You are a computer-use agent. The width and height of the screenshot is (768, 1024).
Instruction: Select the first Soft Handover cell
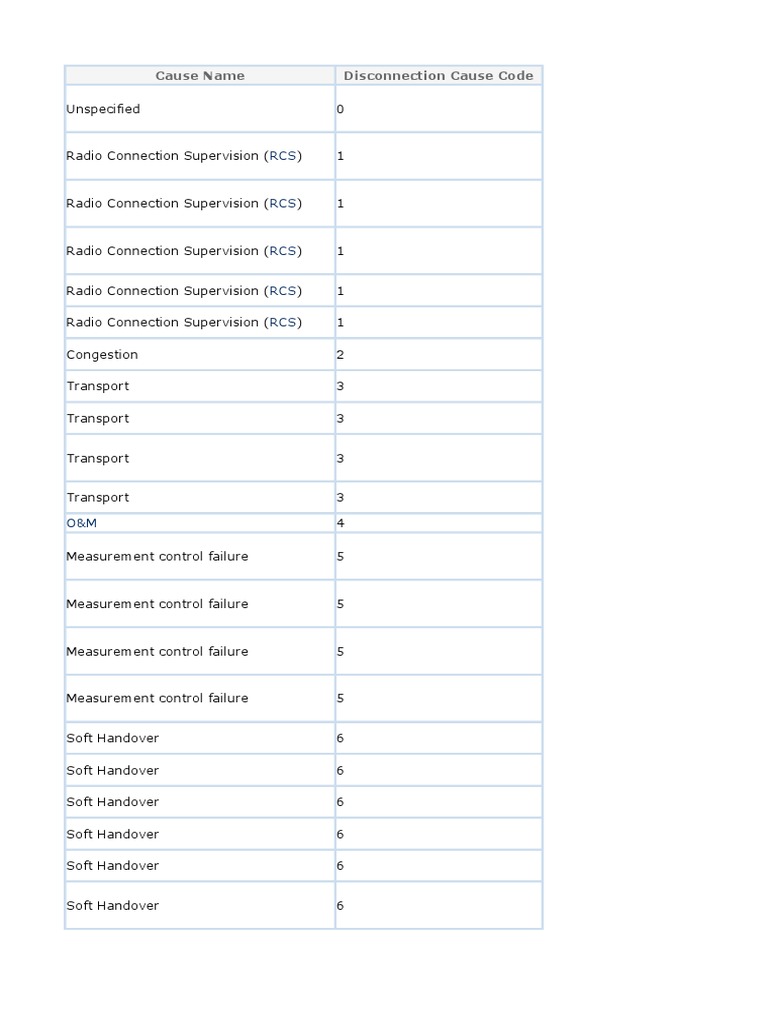tap(200, 738)
